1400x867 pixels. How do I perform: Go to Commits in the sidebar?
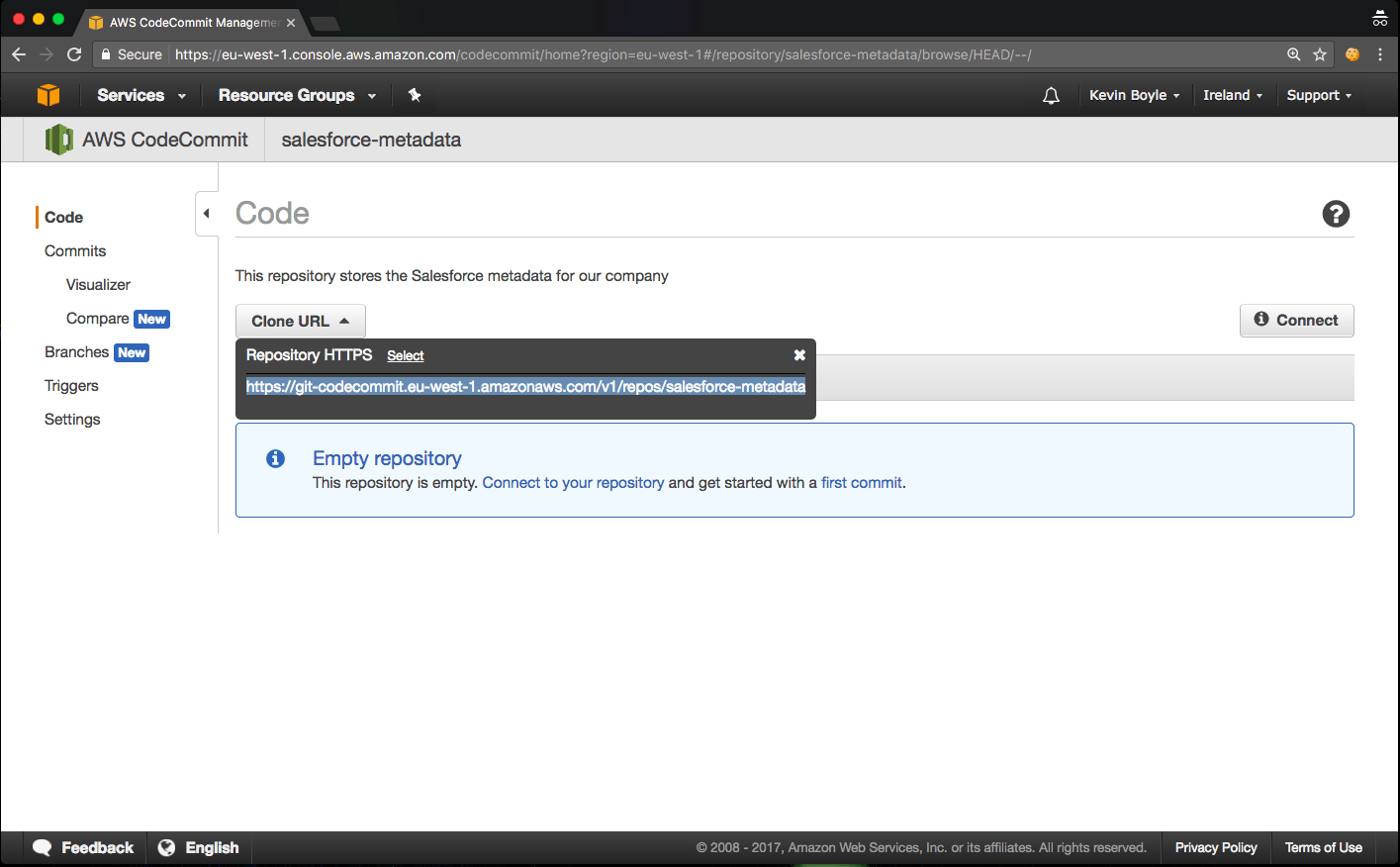pyautogui.click(x=75, y=250)
